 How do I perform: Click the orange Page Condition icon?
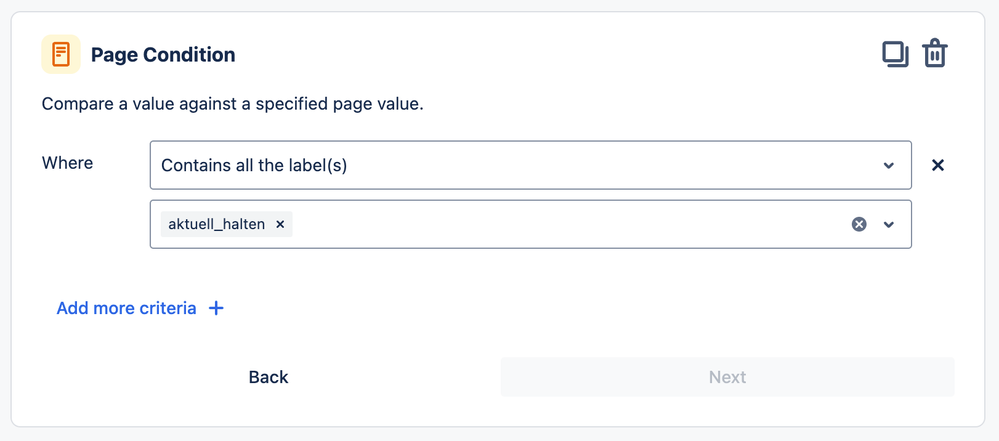[x=61, y=54]
